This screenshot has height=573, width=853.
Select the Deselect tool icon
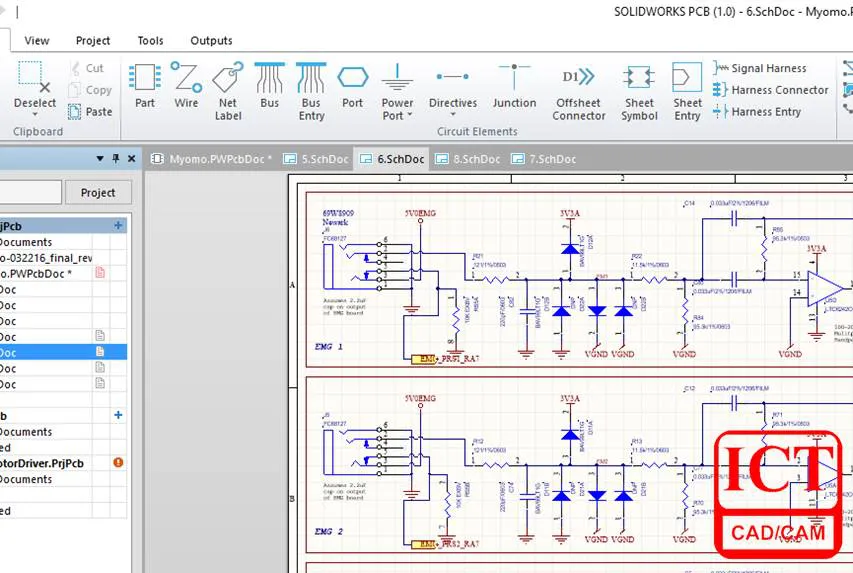point(34,77)
